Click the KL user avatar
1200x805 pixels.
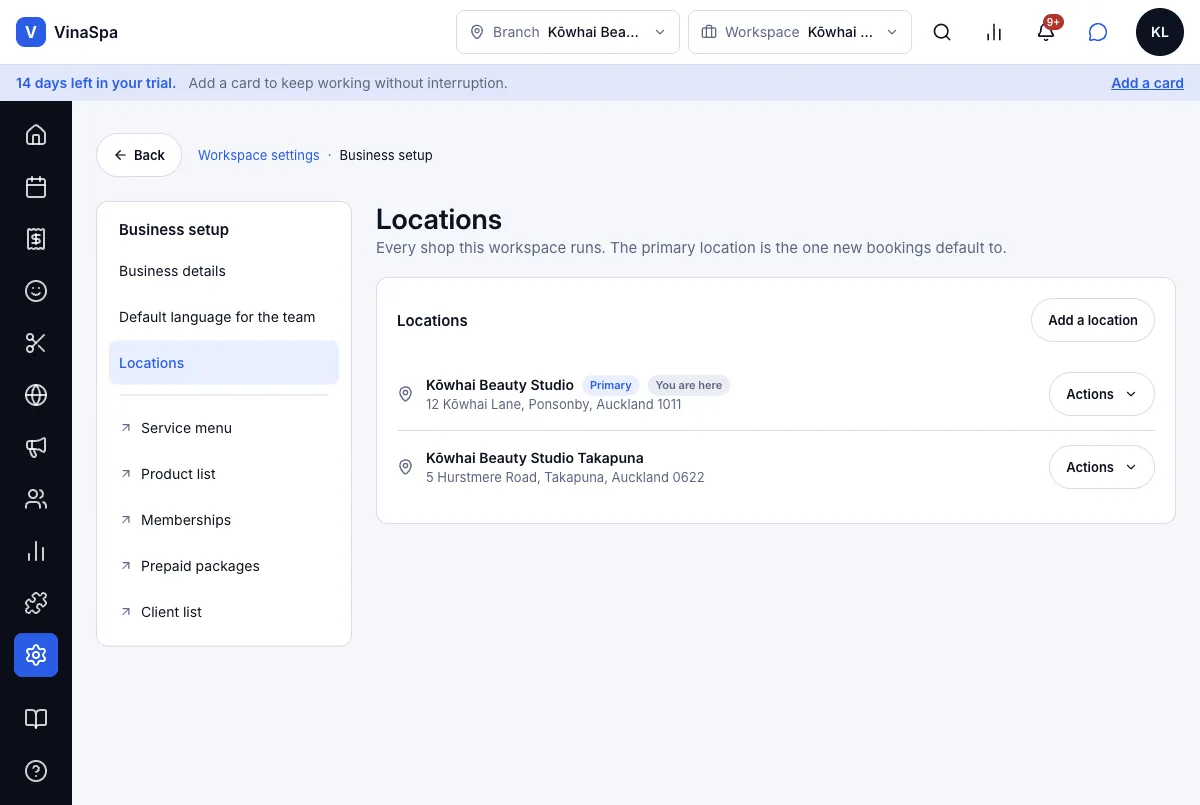point(1160,32)
